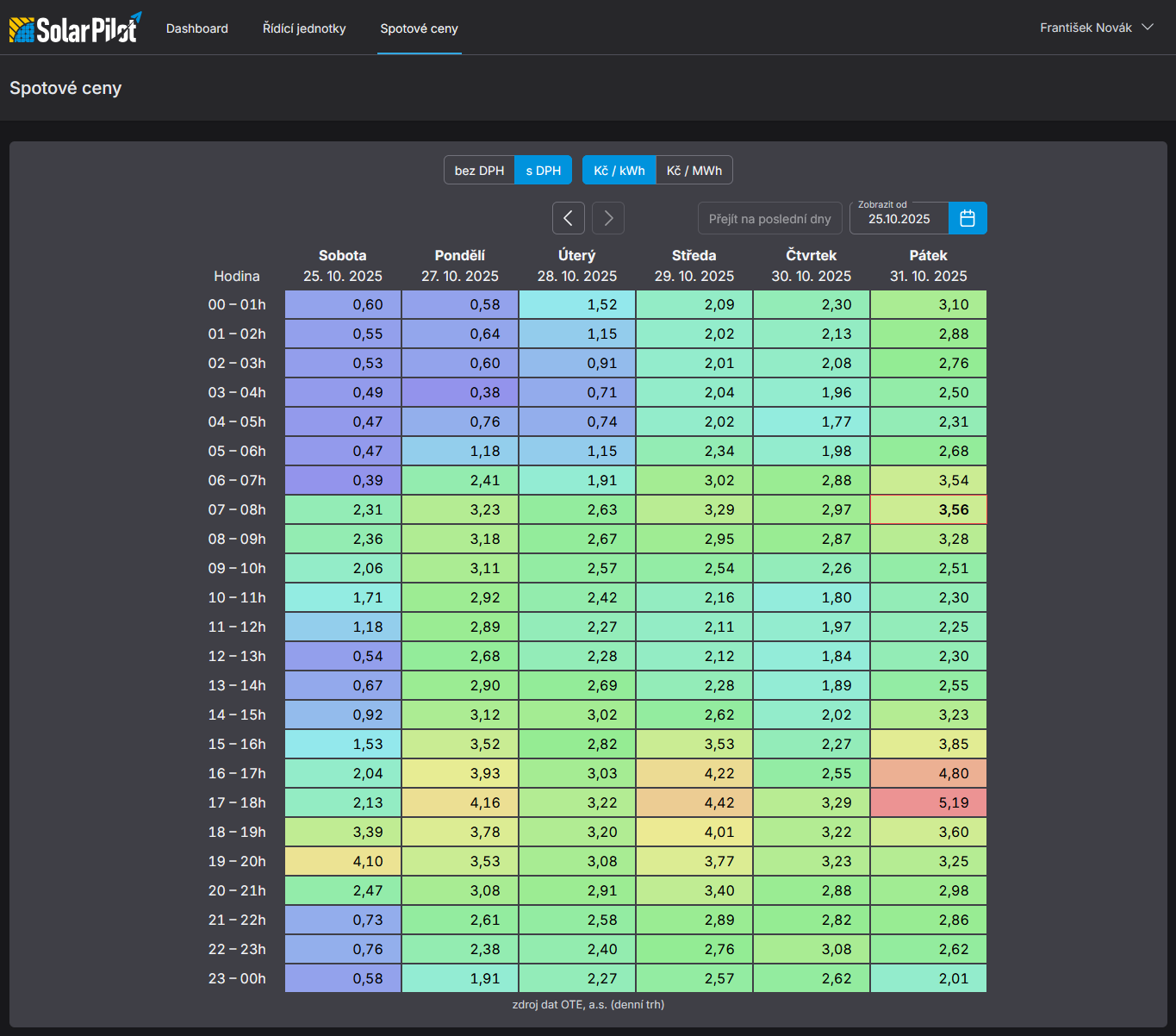Open the Dashboard tab

(197, 28)
